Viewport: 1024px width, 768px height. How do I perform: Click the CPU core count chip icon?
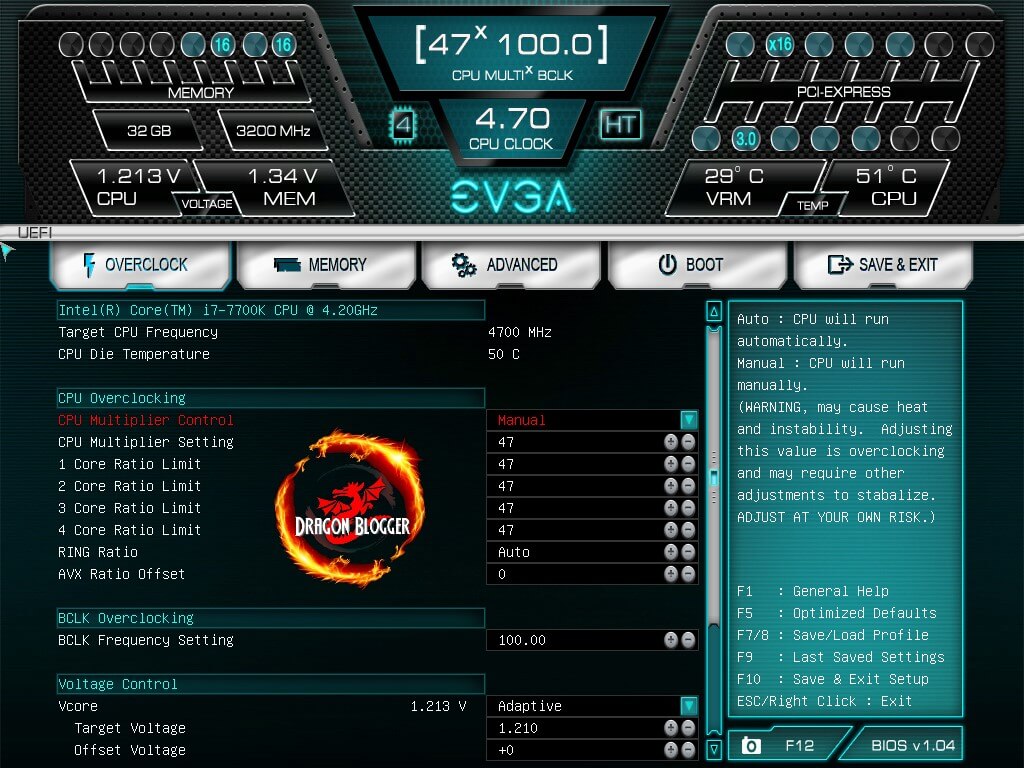coord(403,125)
